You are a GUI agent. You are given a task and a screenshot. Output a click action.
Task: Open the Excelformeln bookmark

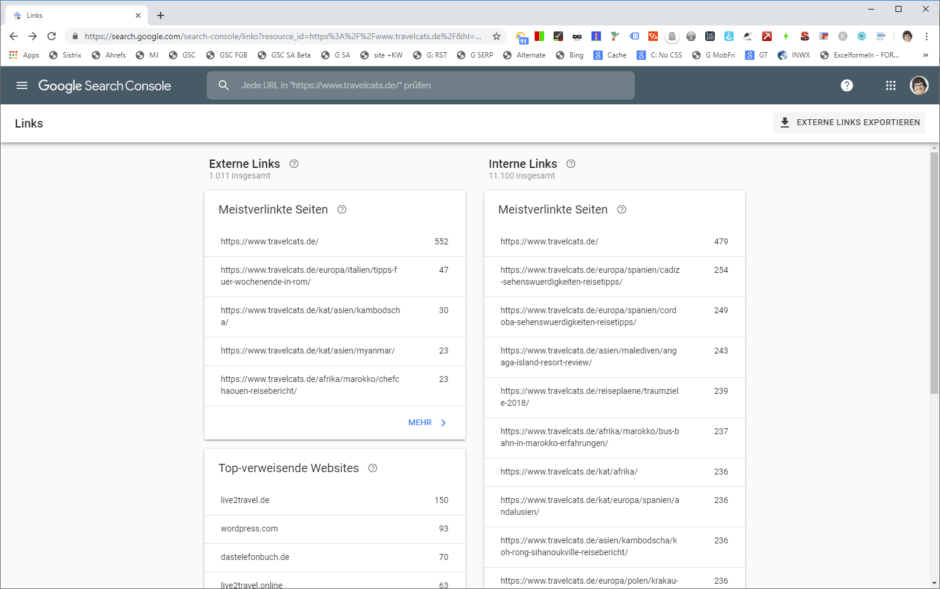pos(860,55)
